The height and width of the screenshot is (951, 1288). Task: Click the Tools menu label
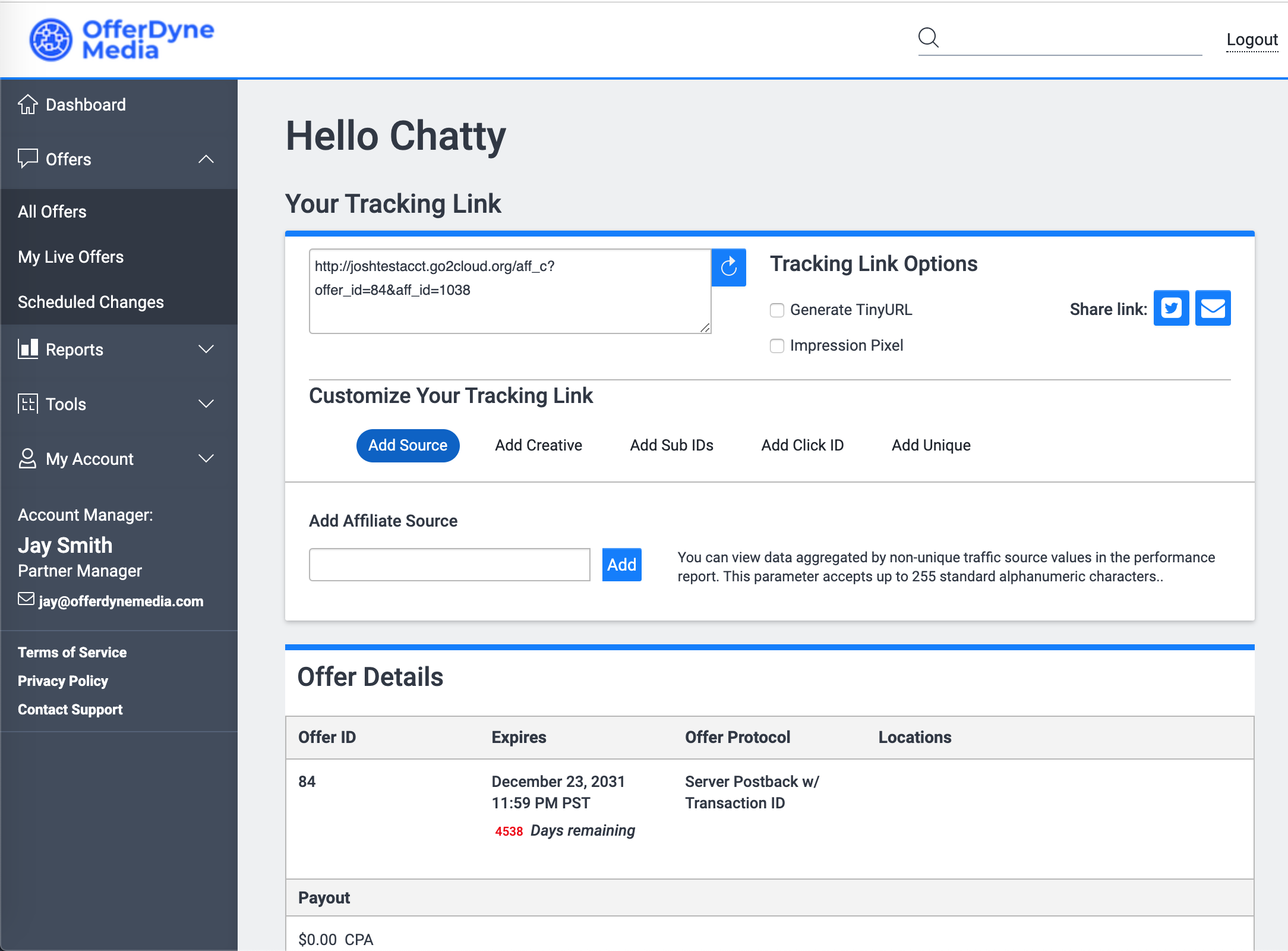pyautogui.click(x=66, y=404)
